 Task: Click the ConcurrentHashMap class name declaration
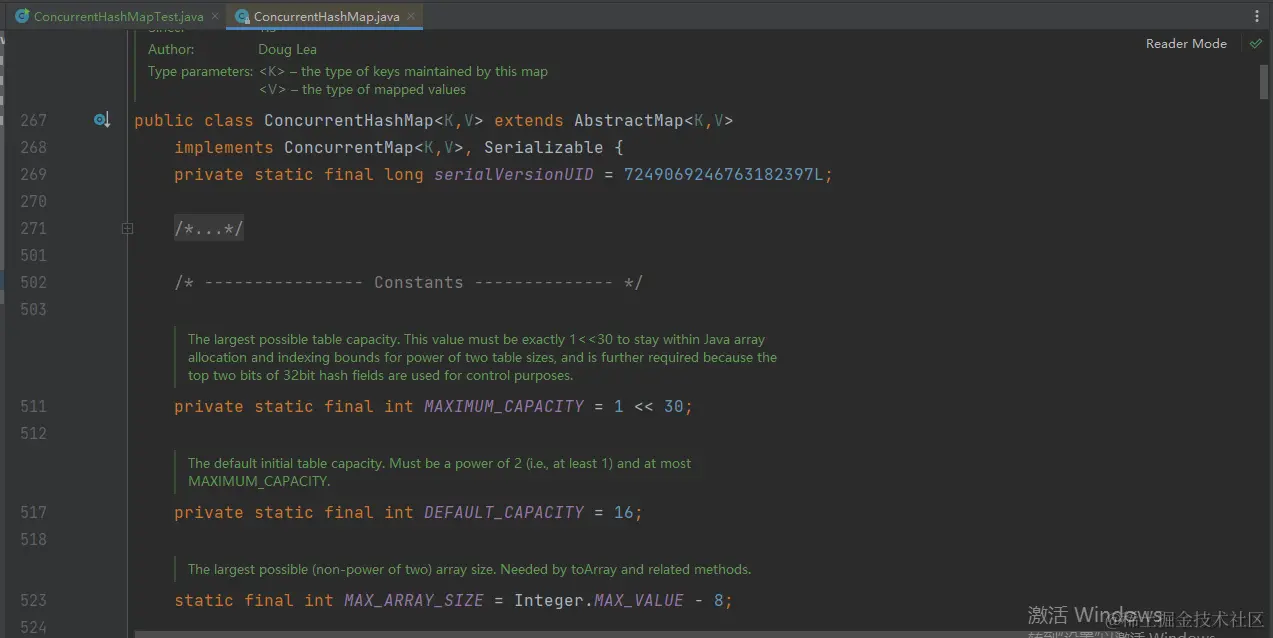tap(348, 120)
